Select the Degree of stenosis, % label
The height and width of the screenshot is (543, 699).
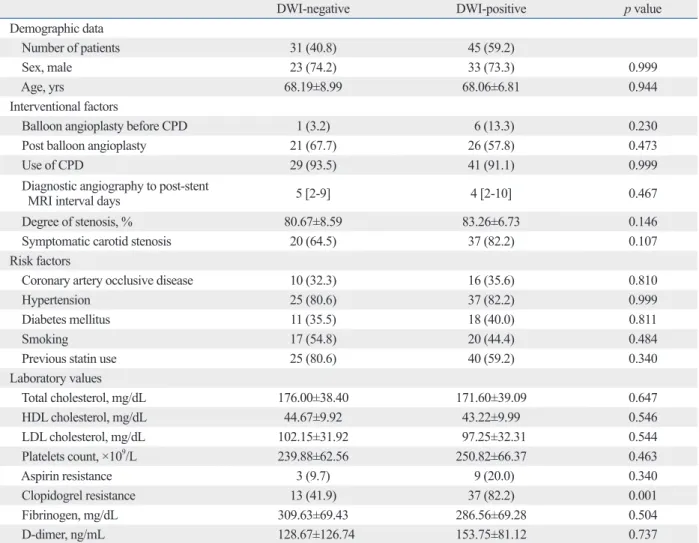77,222
